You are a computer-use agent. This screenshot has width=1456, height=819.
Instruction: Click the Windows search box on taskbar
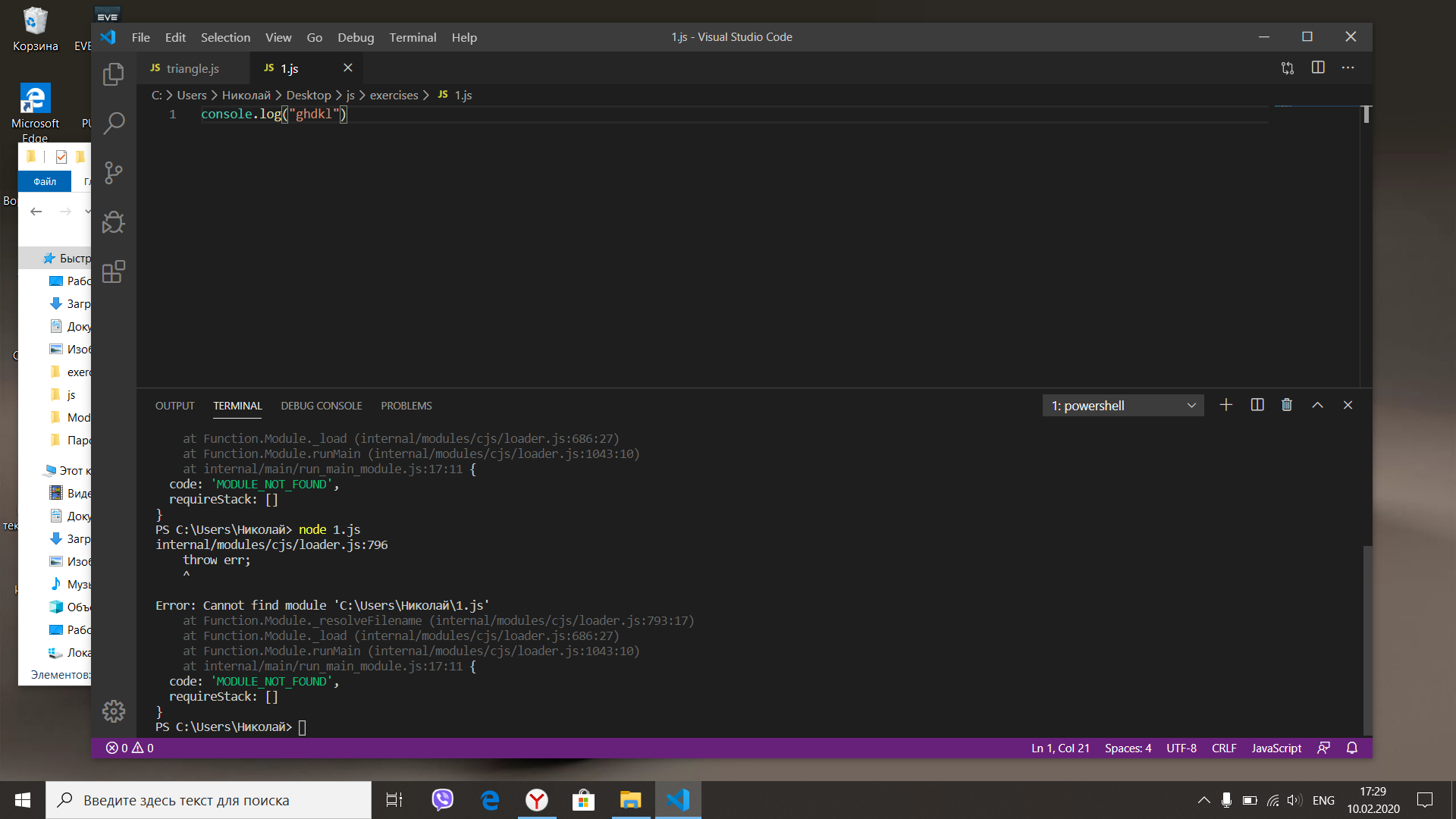click(209, 800)
